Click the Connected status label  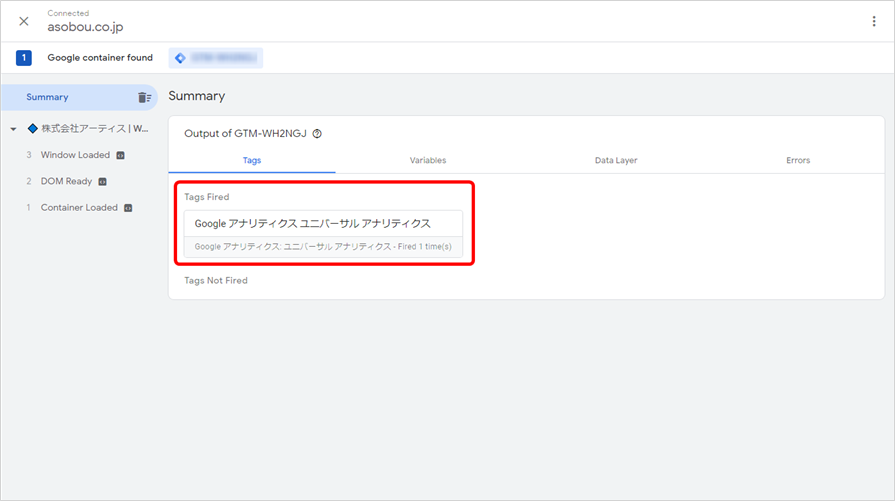(x=68, y=13)
